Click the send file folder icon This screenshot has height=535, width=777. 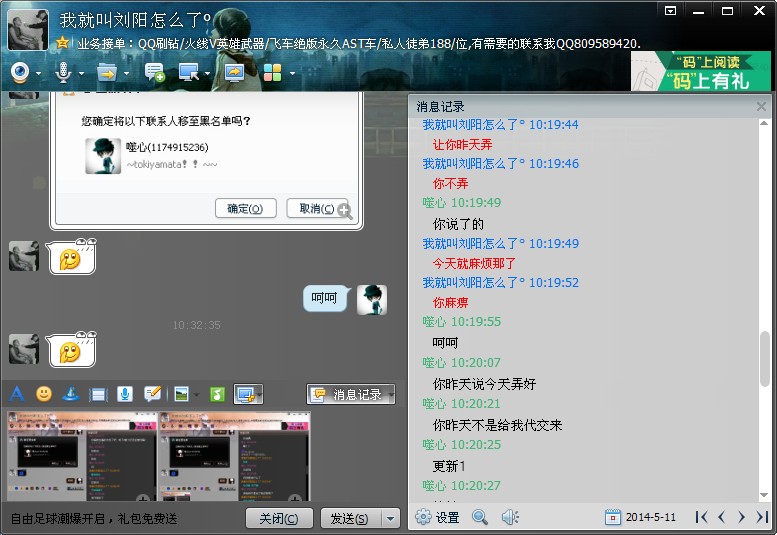pyautogui.click(x=106, y=72)
